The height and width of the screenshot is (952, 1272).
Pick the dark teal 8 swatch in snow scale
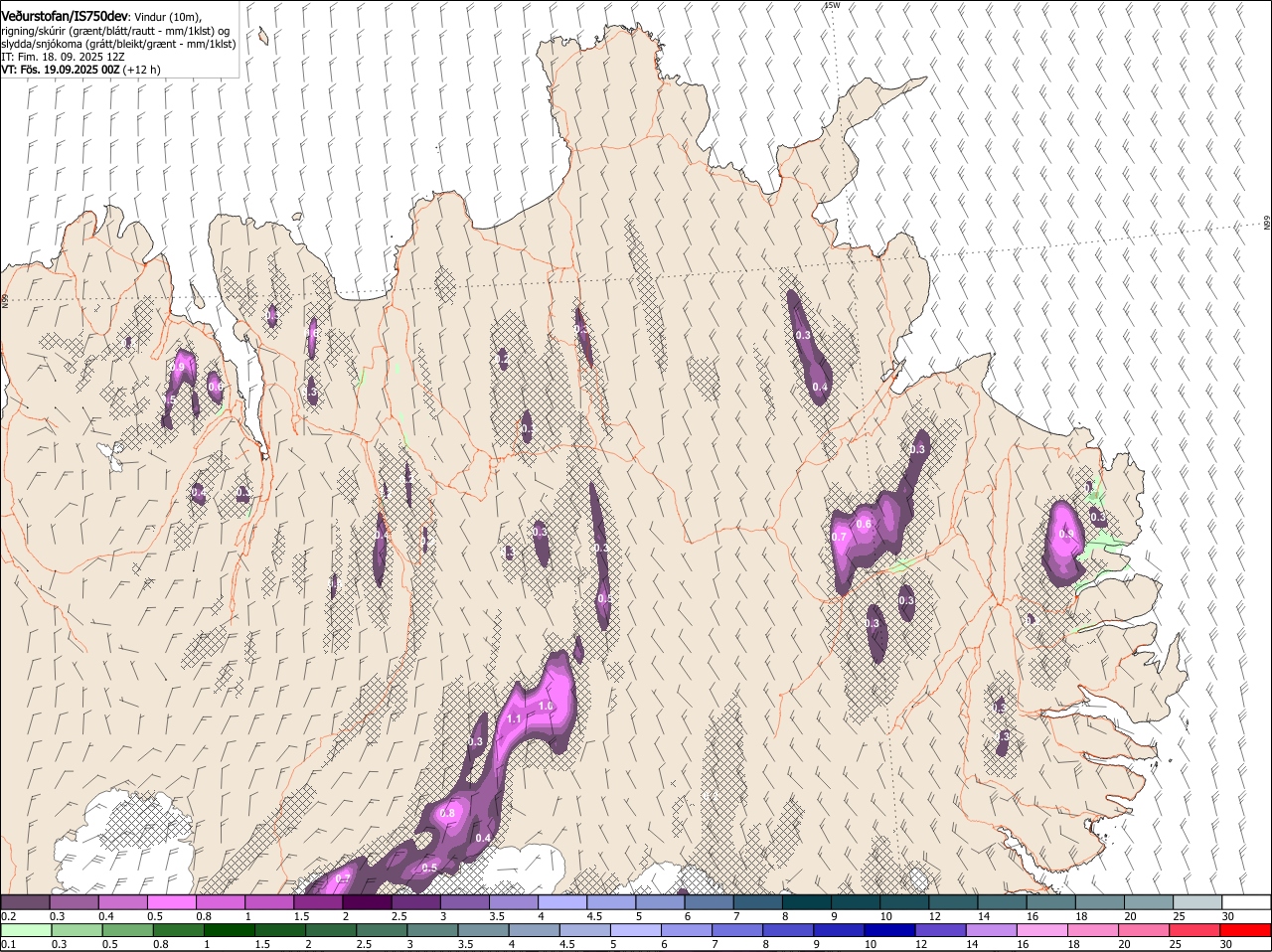point(807,901)
